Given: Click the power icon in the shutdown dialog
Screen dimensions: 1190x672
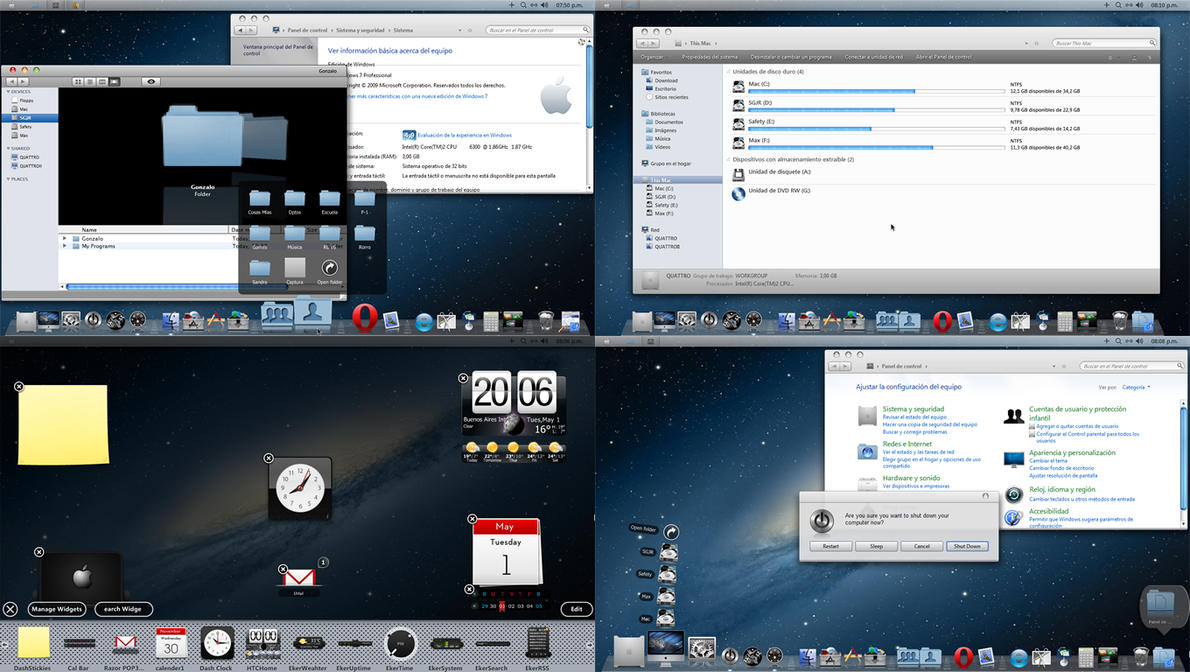Looking at the screenshot, I should point(821,520).
